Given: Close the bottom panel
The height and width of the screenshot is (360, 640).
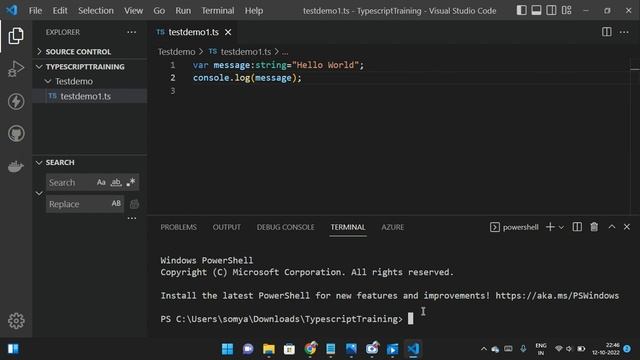Looking at the screenshot, I should [627, 227].
